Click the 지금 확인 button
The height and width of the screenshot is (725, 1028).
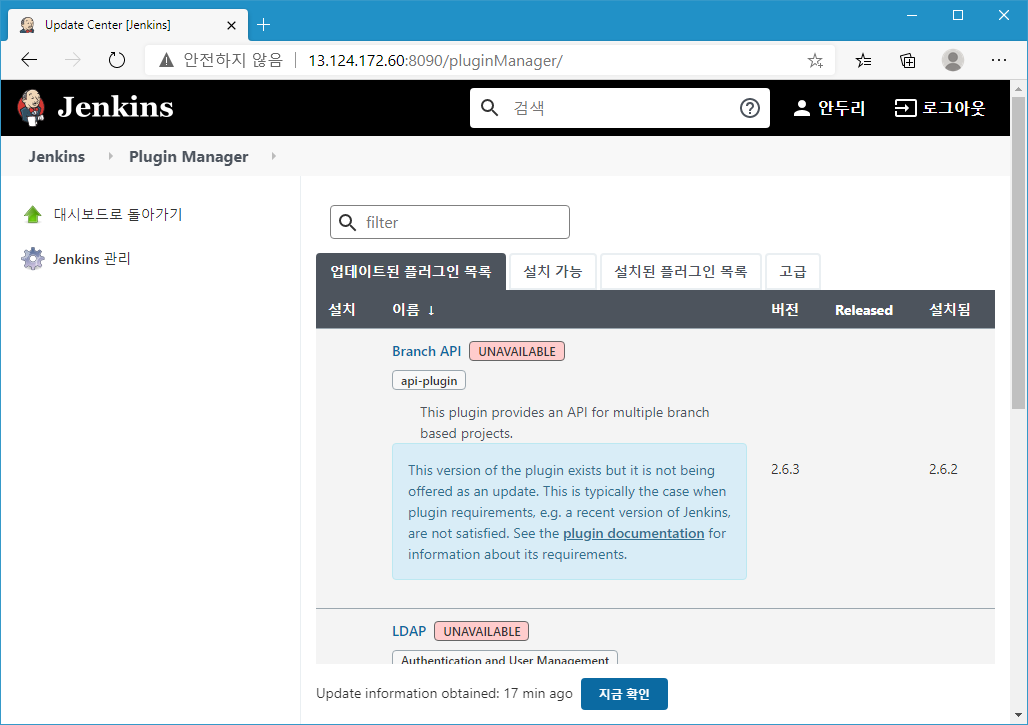click(x=624, y=694)
